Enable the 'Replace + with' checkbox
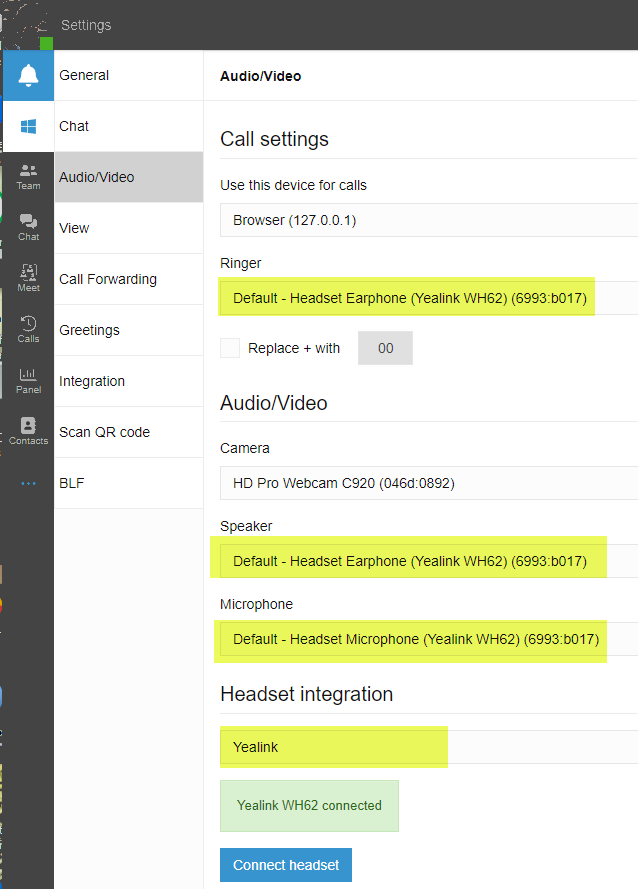638x889 pixels. pyautogui.click(x=230, y=348)
